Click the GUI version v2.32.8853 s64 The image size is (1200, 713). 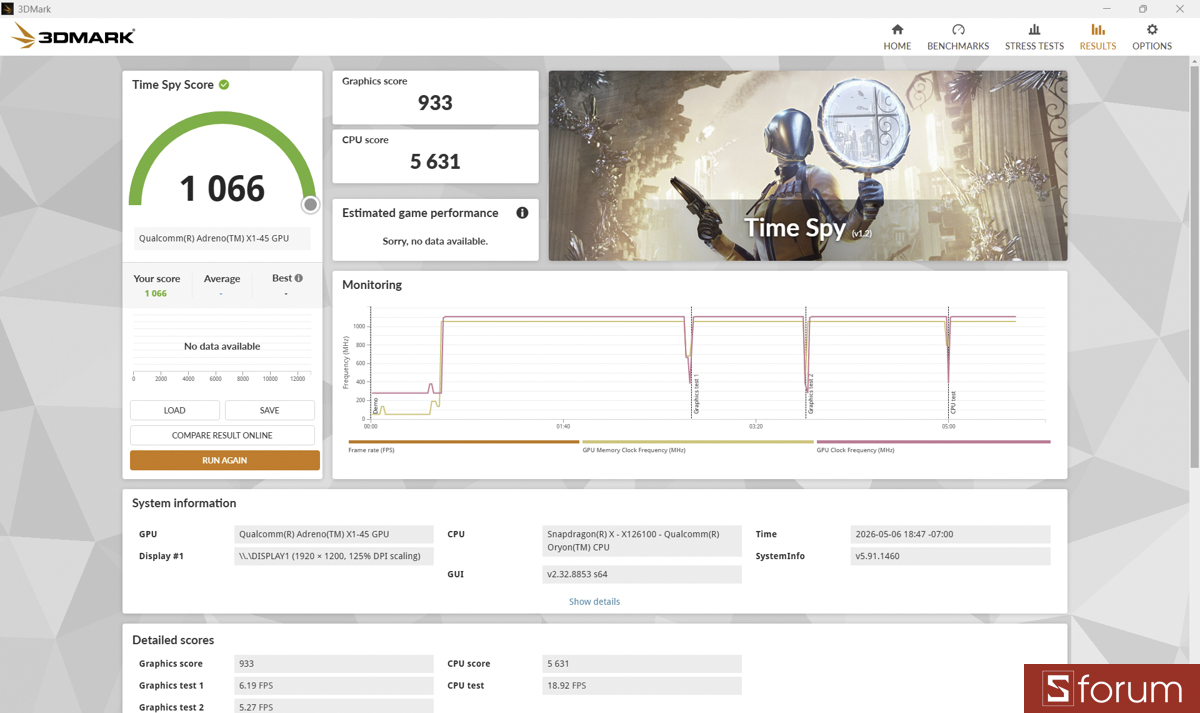coord(642,574)
